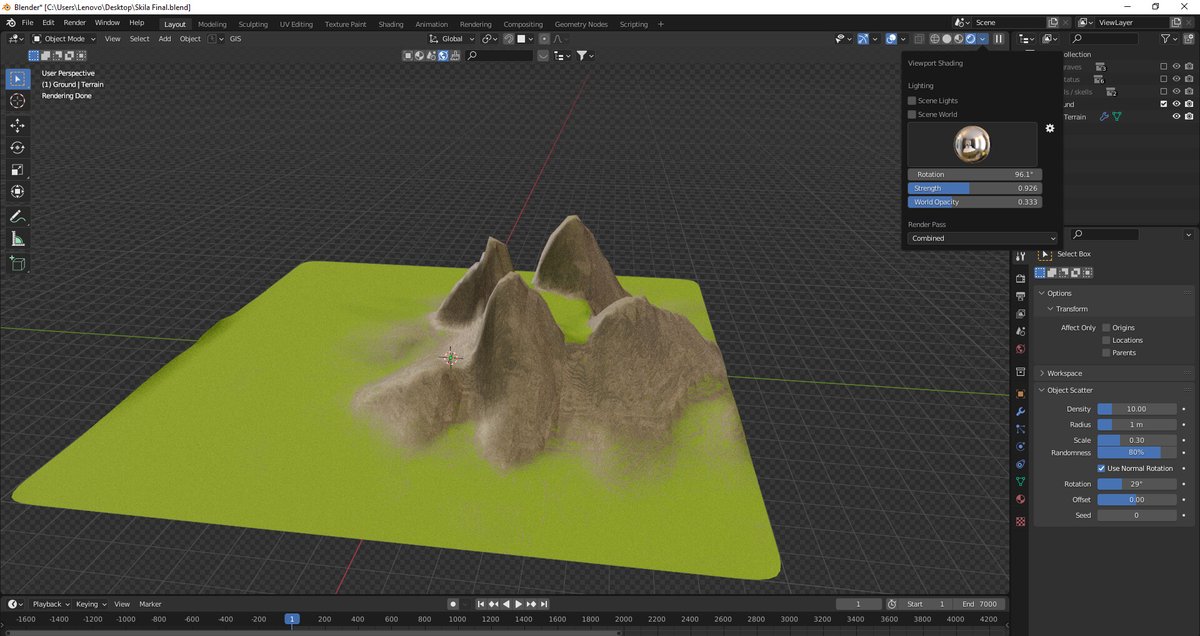Hide the Terrain object with its eye icon
The height and width of the screenshot is (636, 1200).
pos(1176,116)
